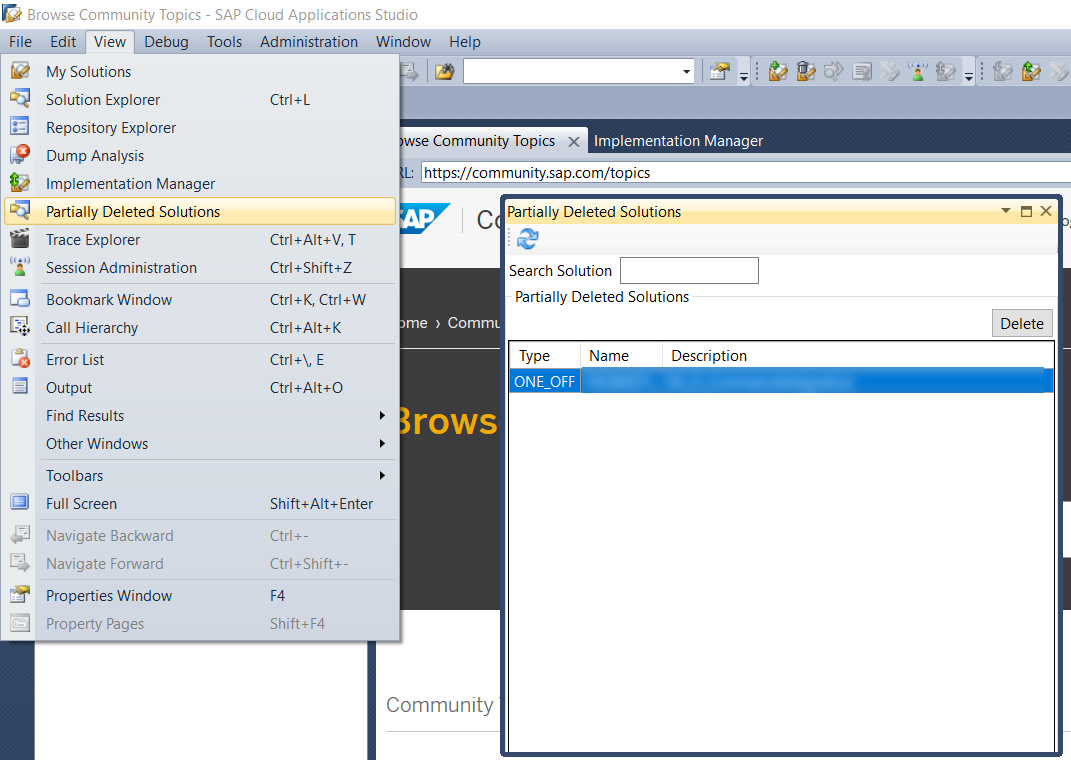
Task: Open the Administration menu
Action: 309,42
